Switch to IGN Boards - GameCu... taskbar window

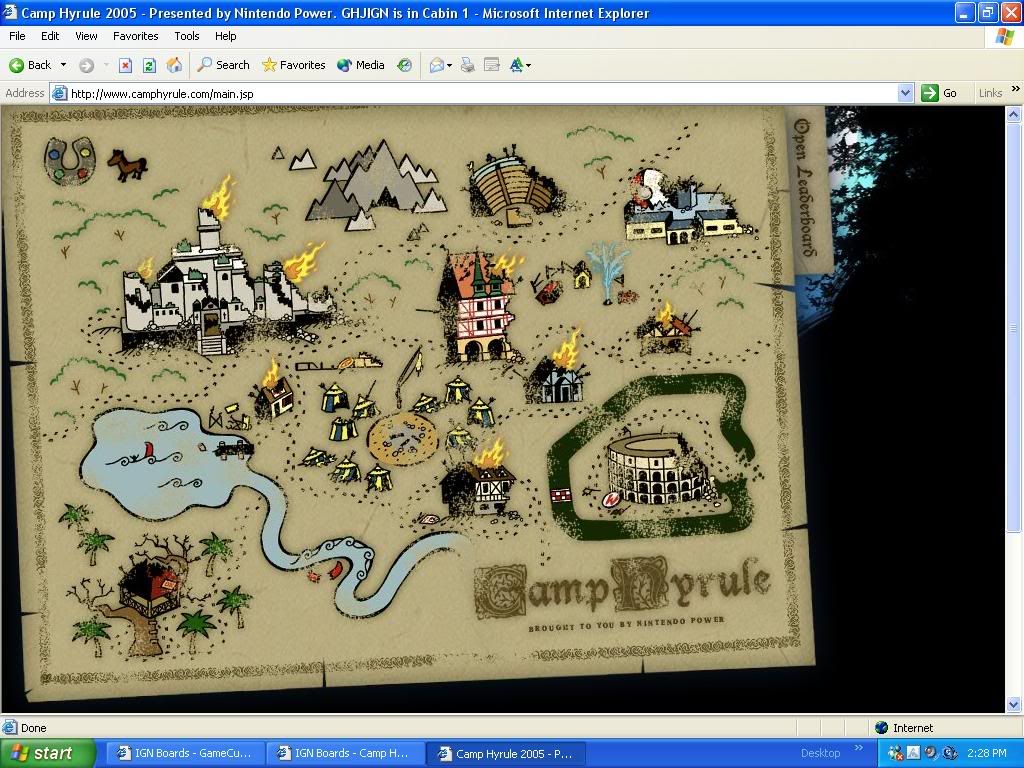(x=185, y=754)
